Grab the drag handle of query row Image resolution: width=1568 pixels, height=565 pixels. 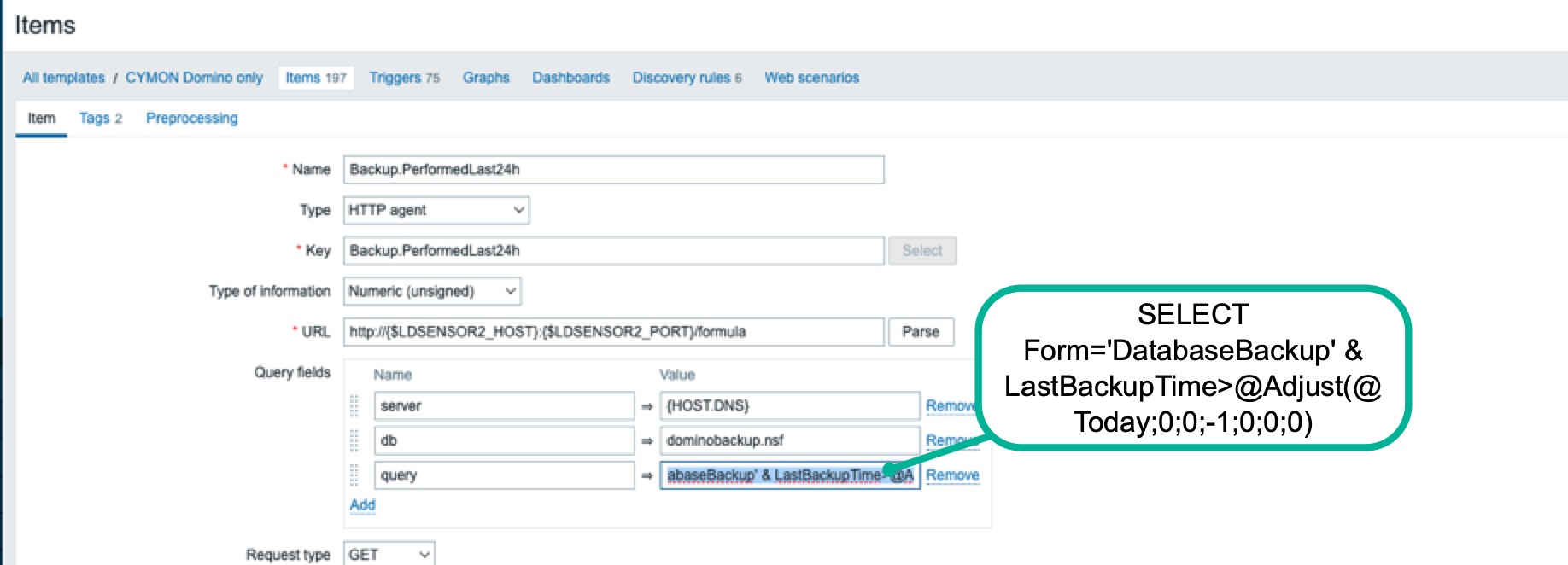[x=354, y=475]
